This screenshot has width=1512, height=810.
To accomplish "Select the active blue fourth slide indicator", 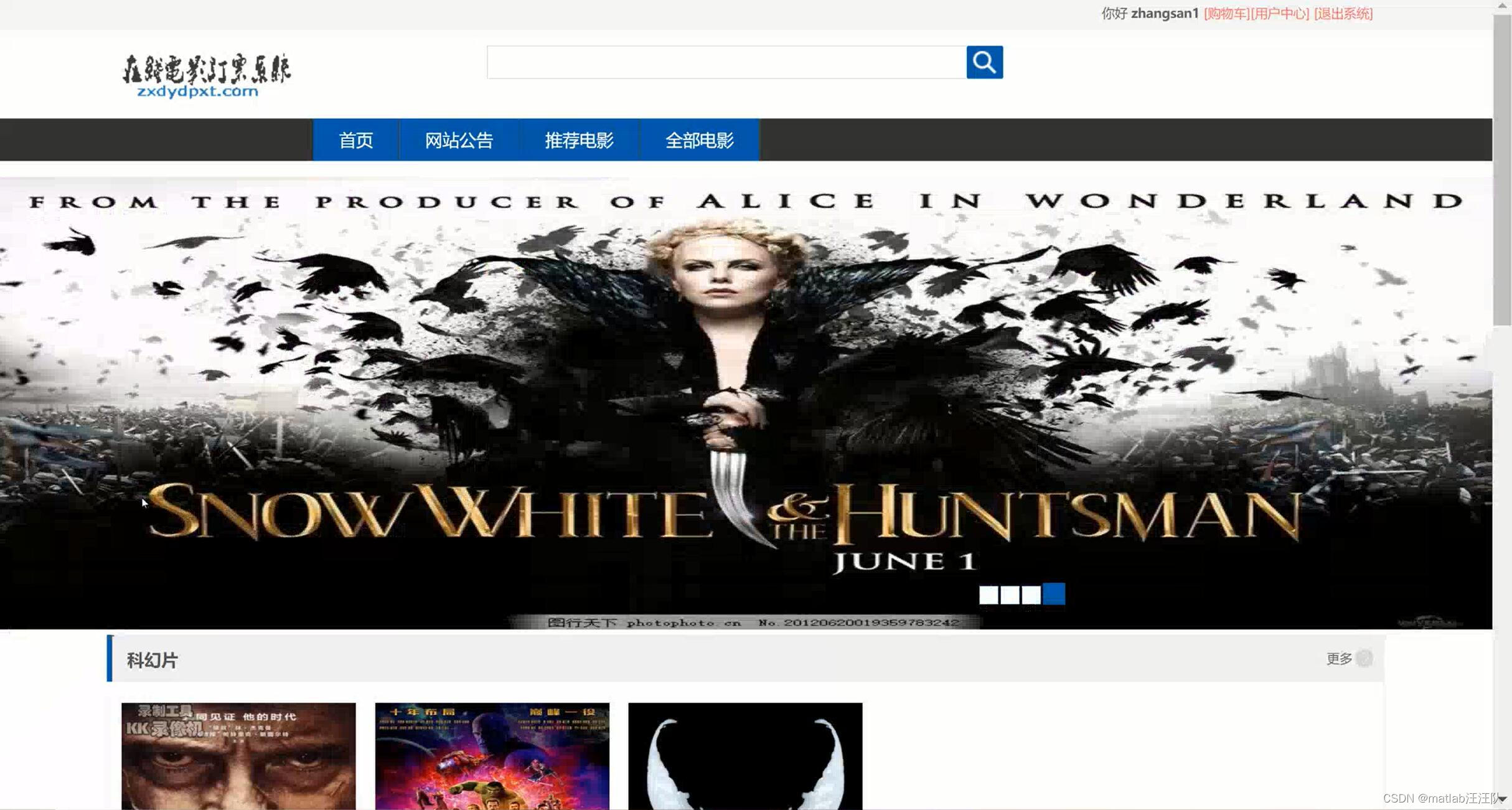I will (1054, 594).
